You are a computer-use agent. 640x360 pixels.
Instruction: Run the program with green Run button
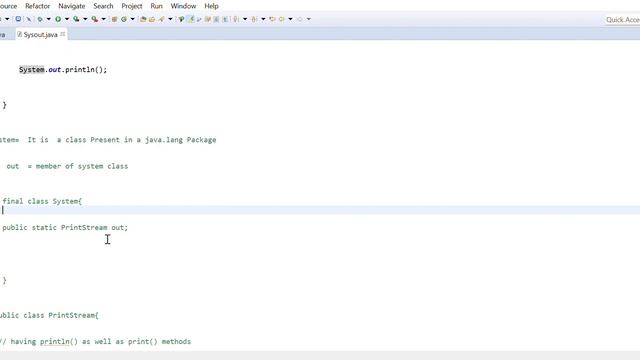pyautogui.click(x=58, y=19)
